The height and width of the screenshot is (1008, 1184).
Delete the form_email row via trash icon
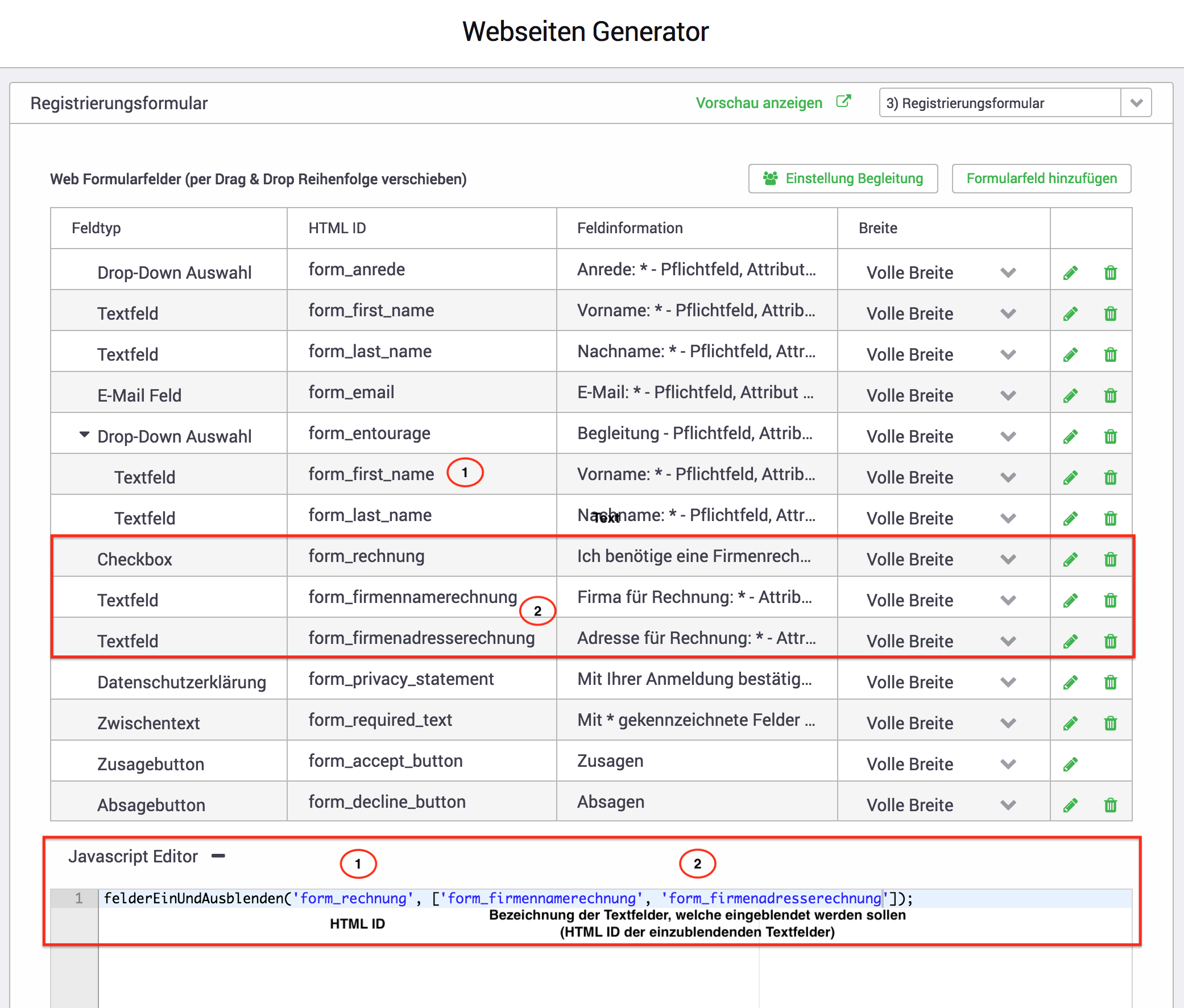(1110, 395)
